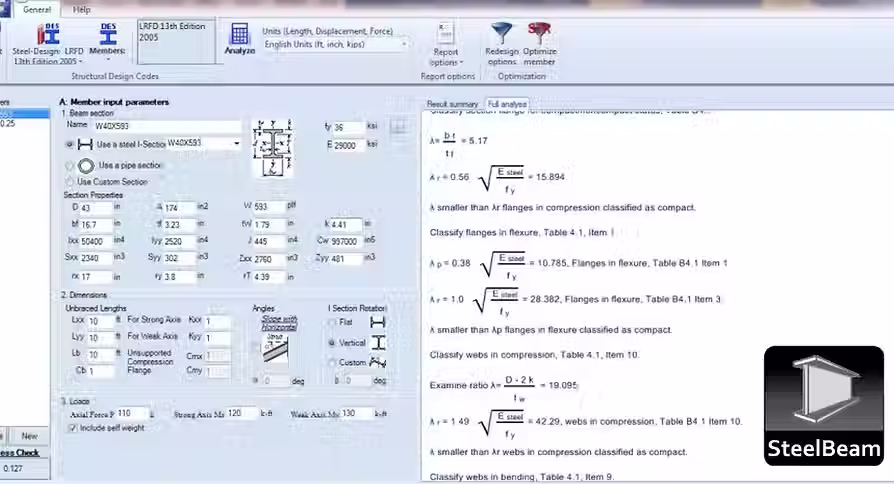This screenshot has height=484, width=894.
Task: Click the Sxx field showing 2340
Action: click(x=96, y=258)
